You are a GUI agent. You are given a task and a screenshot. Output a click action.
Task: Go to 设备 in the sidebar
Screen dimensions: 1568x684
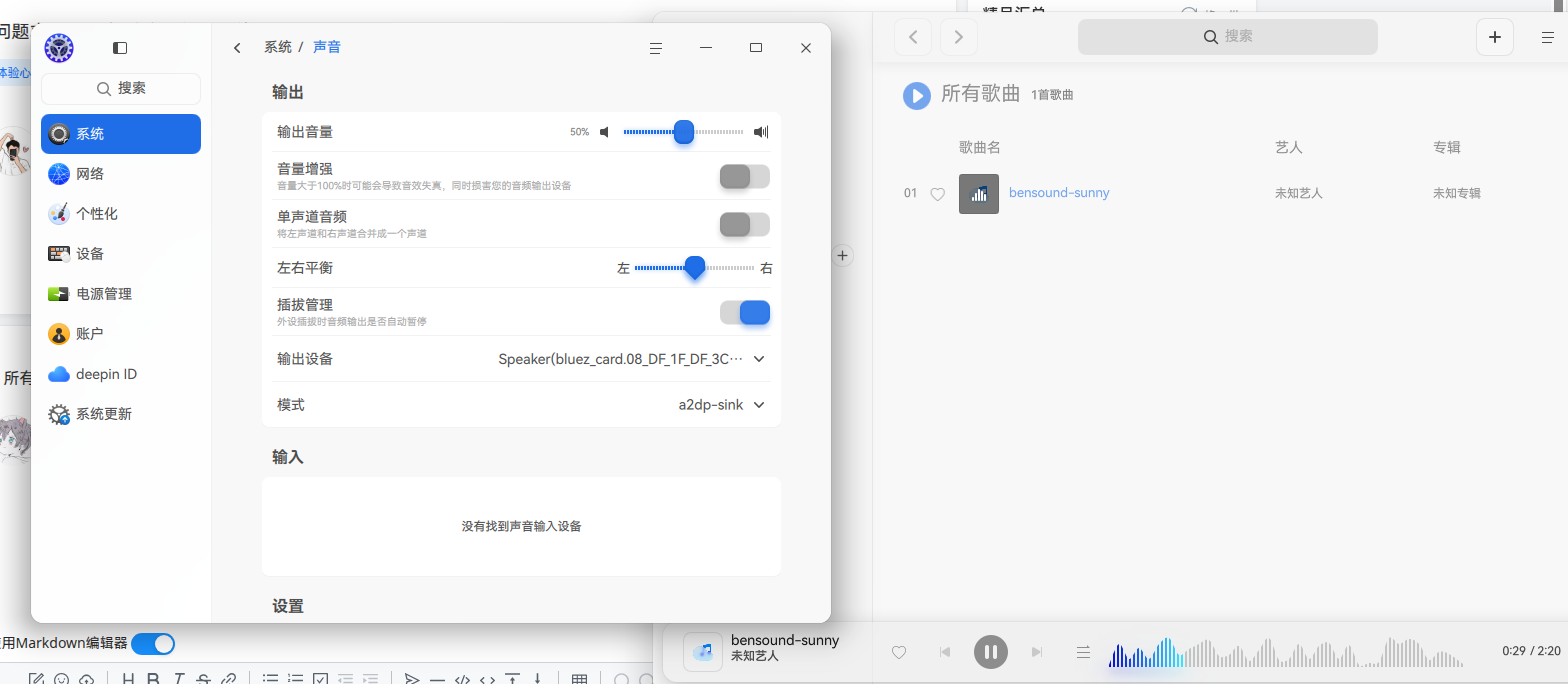tap(121, 254)
